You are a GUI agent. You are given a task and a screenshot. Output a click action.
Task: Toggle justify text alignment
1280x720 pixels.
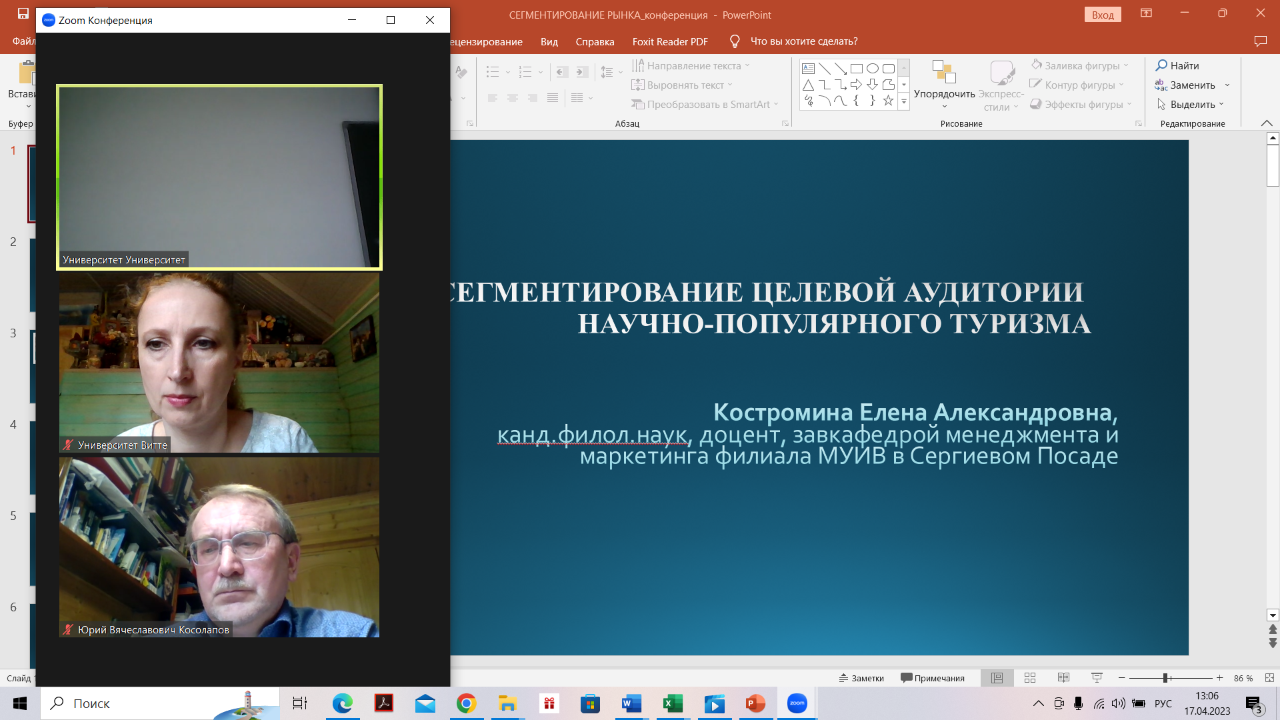[551, 98]
